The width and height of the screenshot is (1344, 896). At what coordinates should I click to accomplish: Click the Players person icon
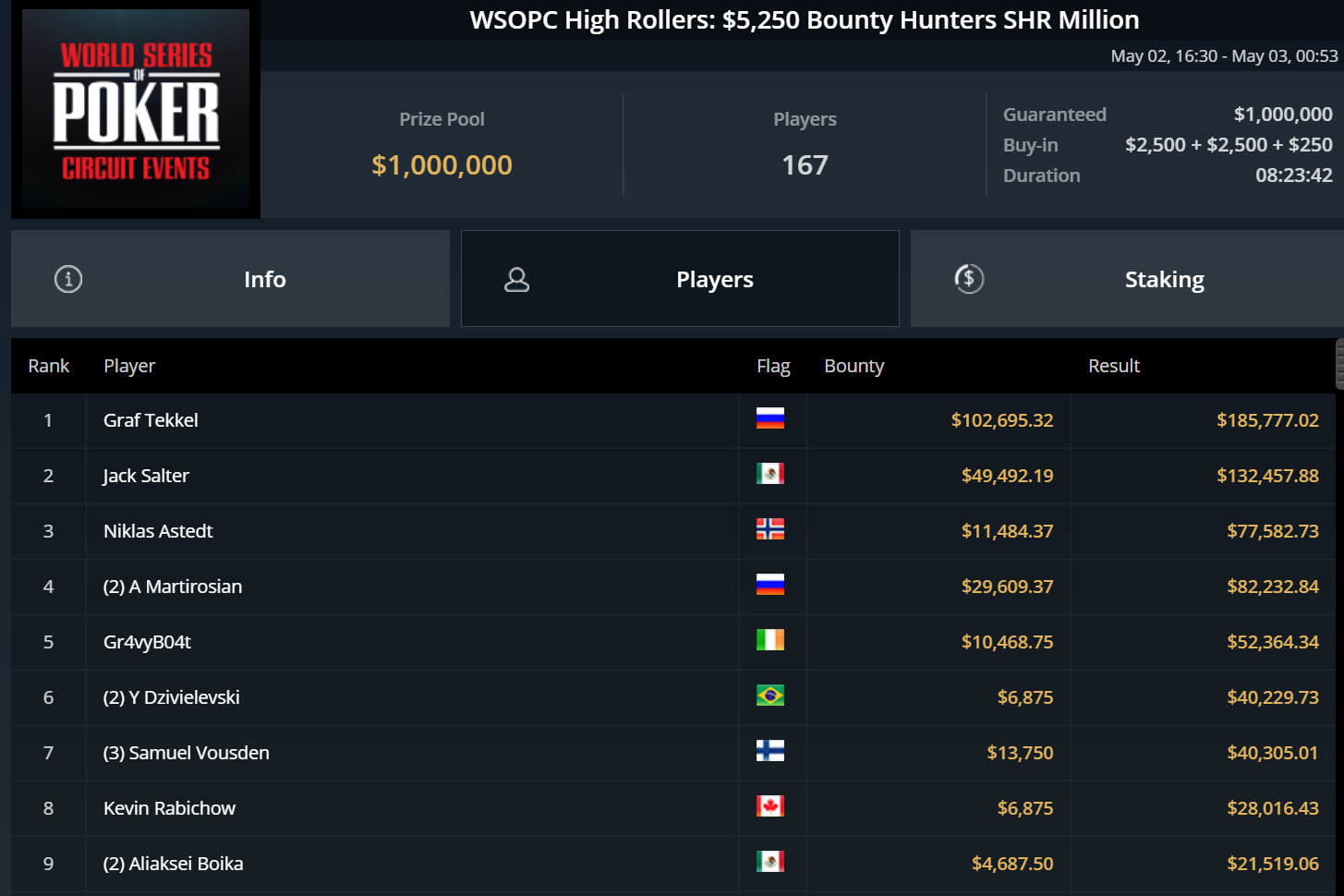517,279
